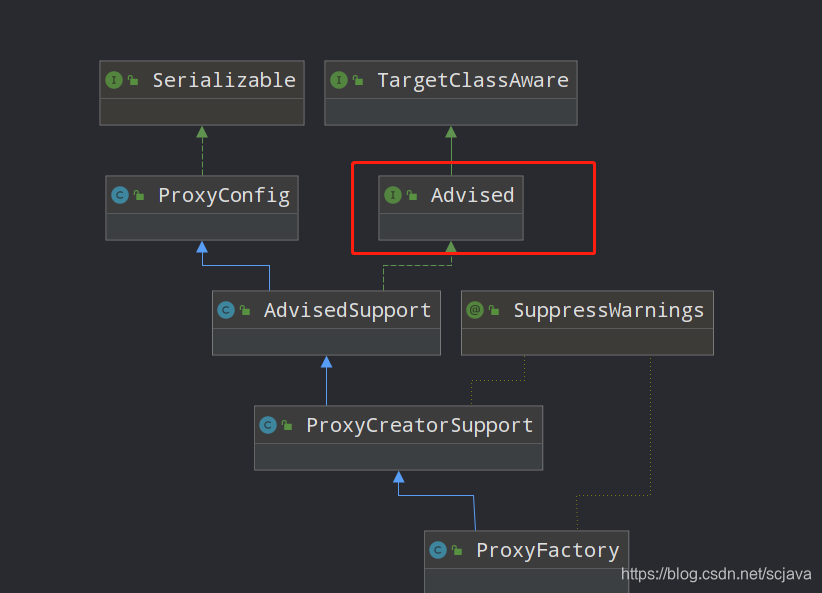Image resolution: width=822 pixels, height=593 pixels.
Task: Select the dashed green arrow from ProxyConfig to Serializable
Action: click(202, 151)
